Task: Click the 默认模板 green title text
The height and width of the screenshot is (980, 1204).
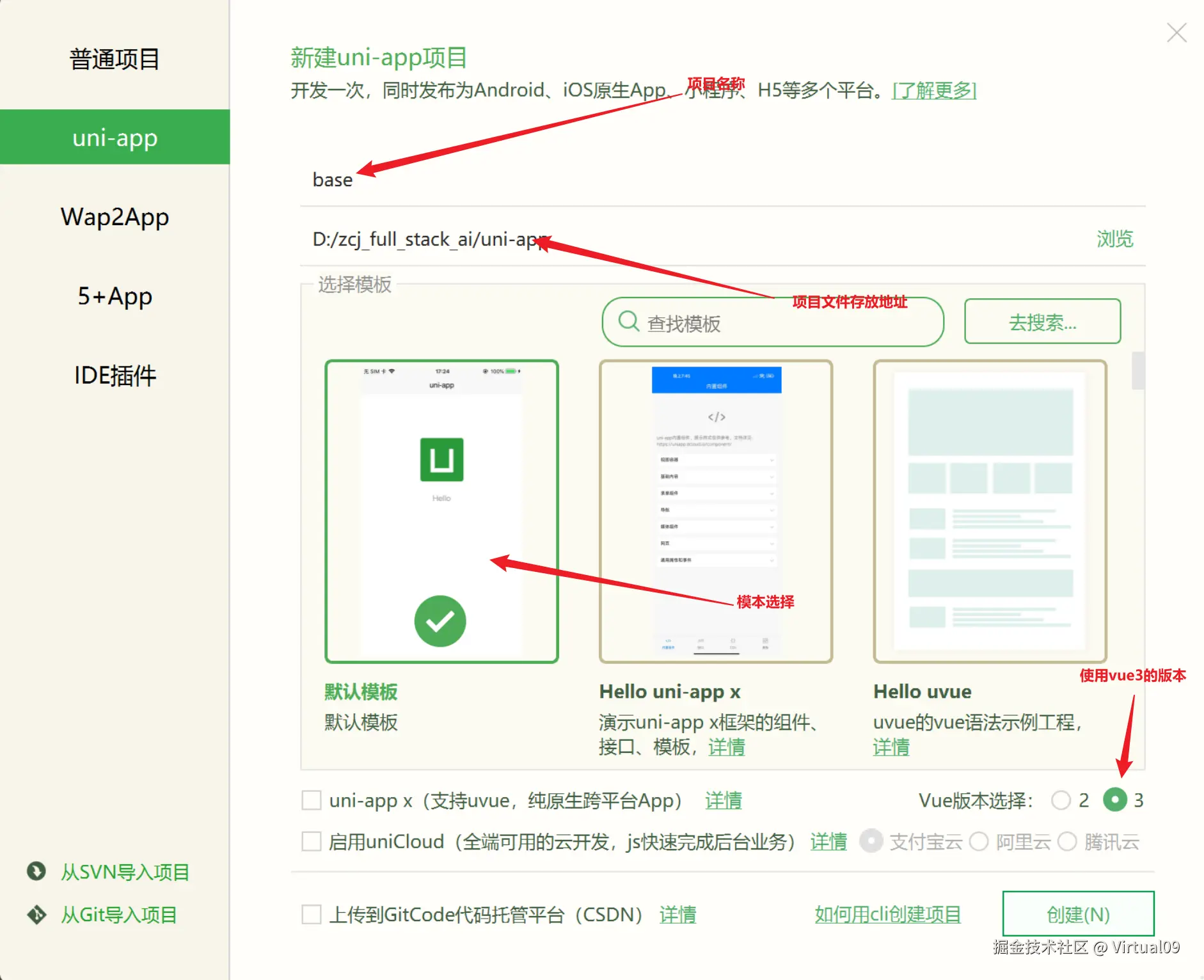Action: pos(361,692)
